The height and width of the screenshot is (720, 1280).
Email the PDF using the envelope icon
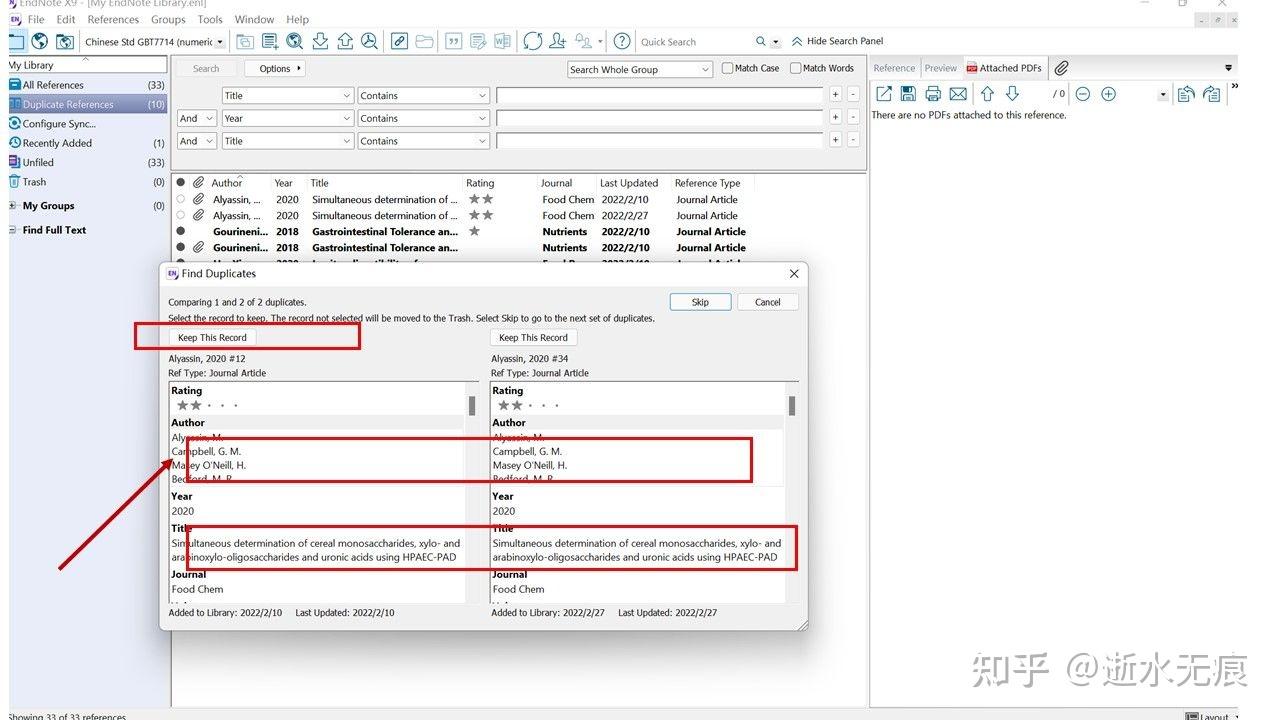[x=958, y=93]
